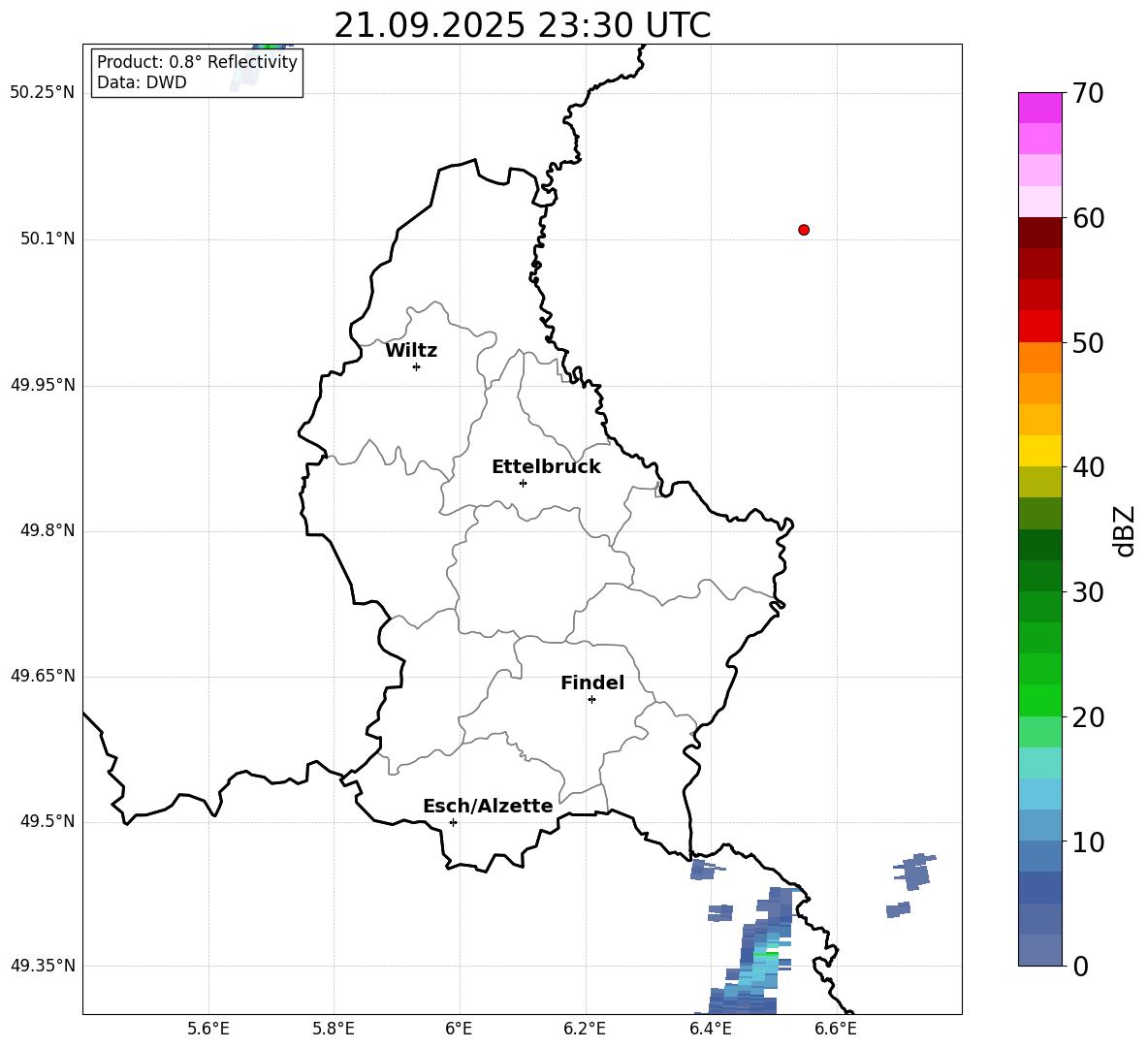Click the 'Esch/Alzette' city label
Viewport: 1148px width, 1048px height.
[x=488, y=806]
